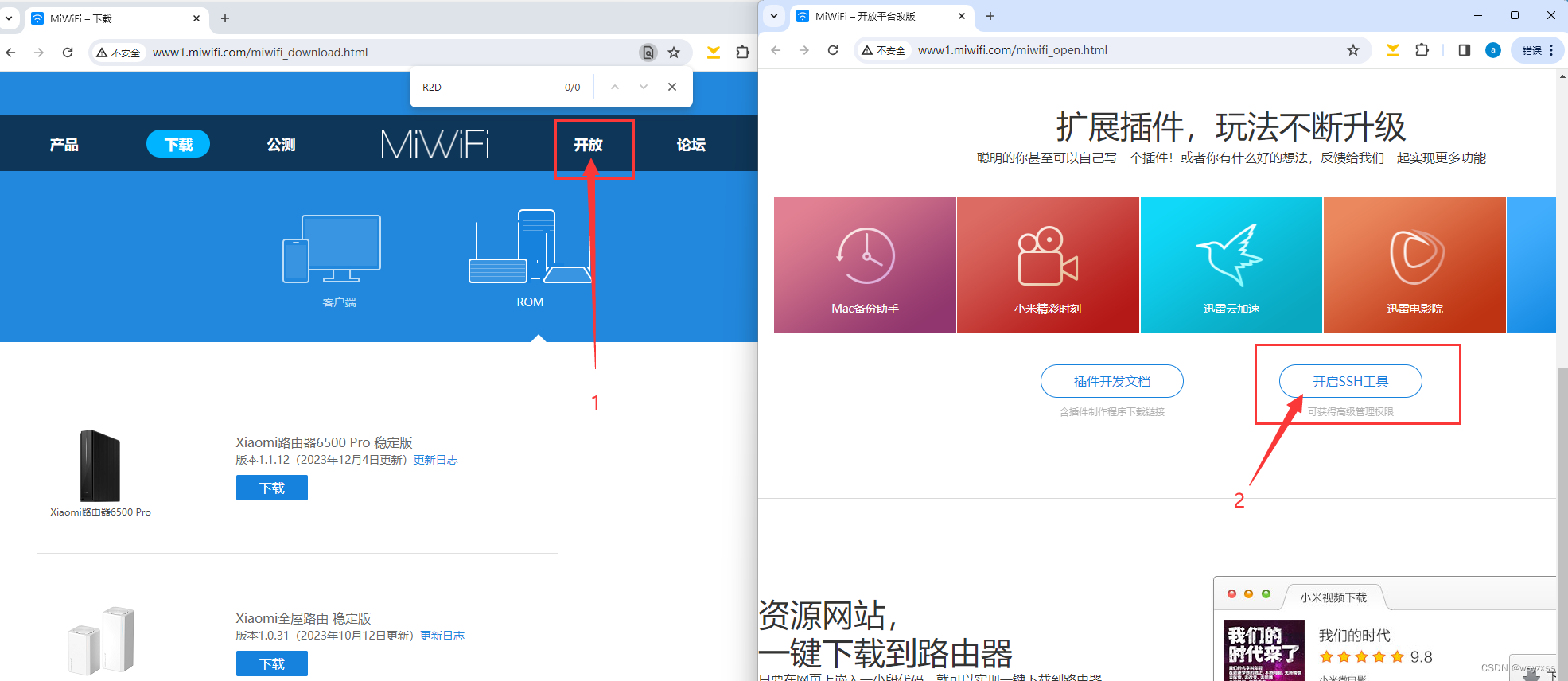Open new tab in right browser window
This screenshot has width=1568, height=681.
990,16
